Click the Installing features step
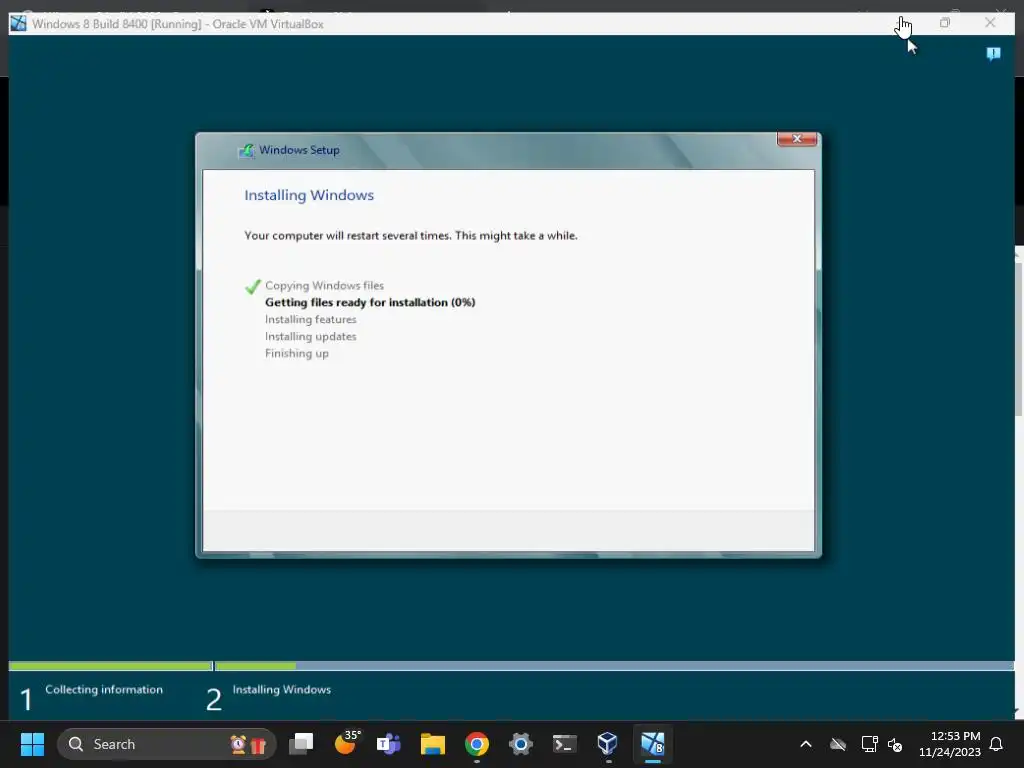The width and height of the screenshot is (1024, 768). 310,319
